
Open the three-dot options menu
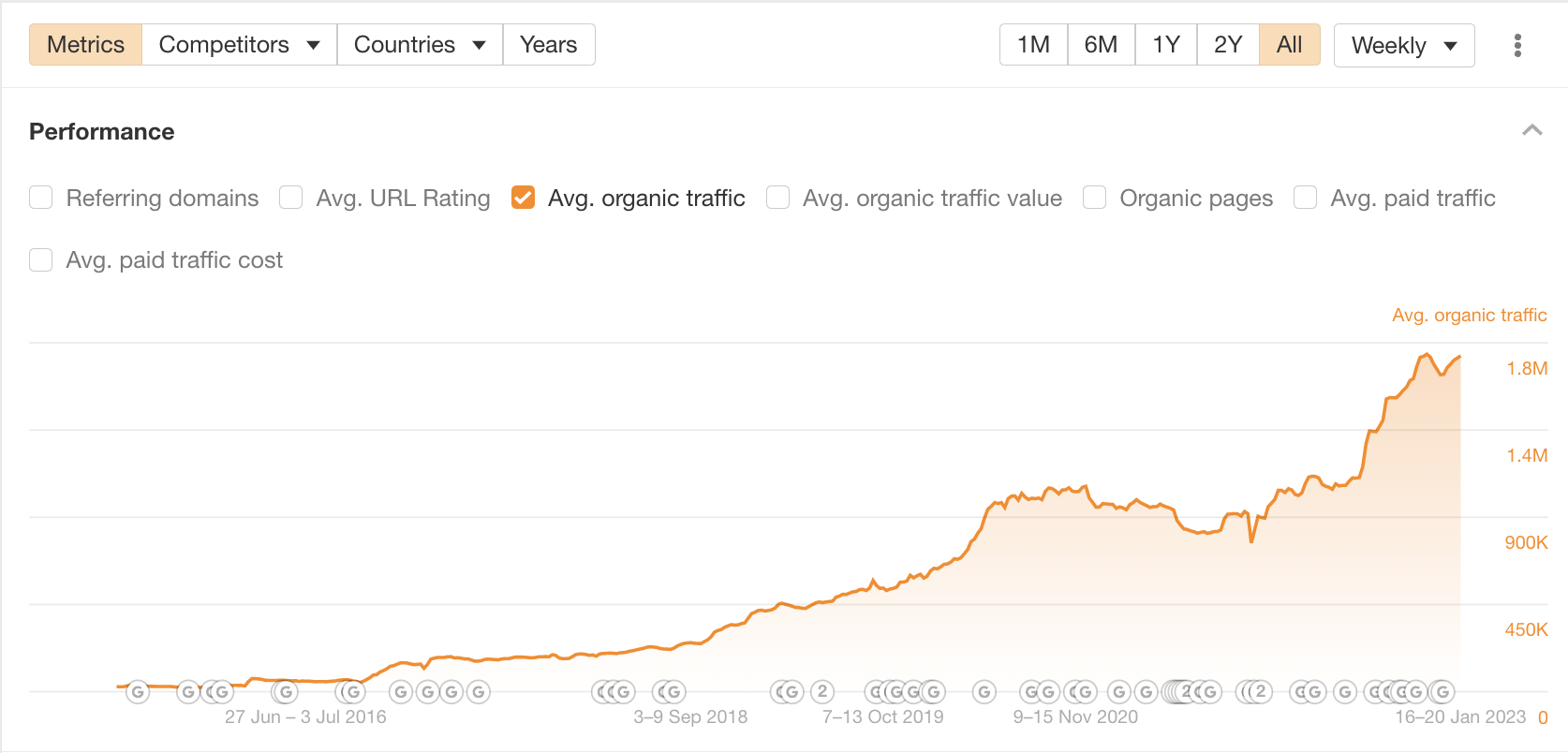coord(1517,44)
